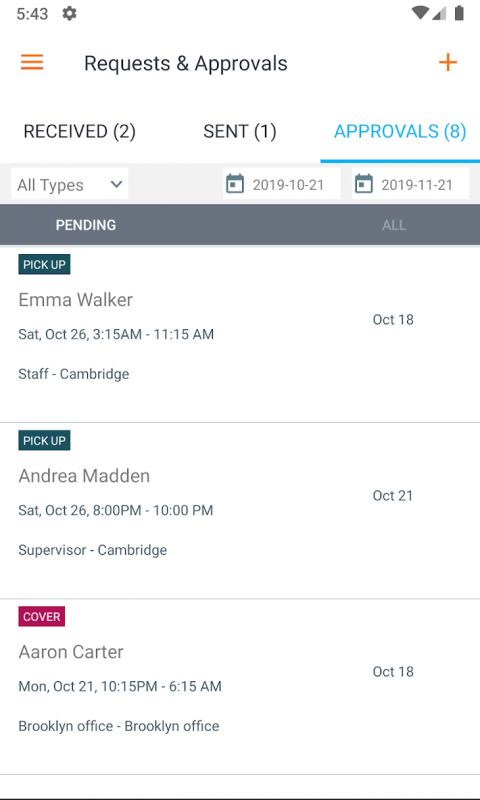Viewport: 480px width, 800px height.
Task: Switch to the RECEIVED (2) tab
Action: click(80, 132)
